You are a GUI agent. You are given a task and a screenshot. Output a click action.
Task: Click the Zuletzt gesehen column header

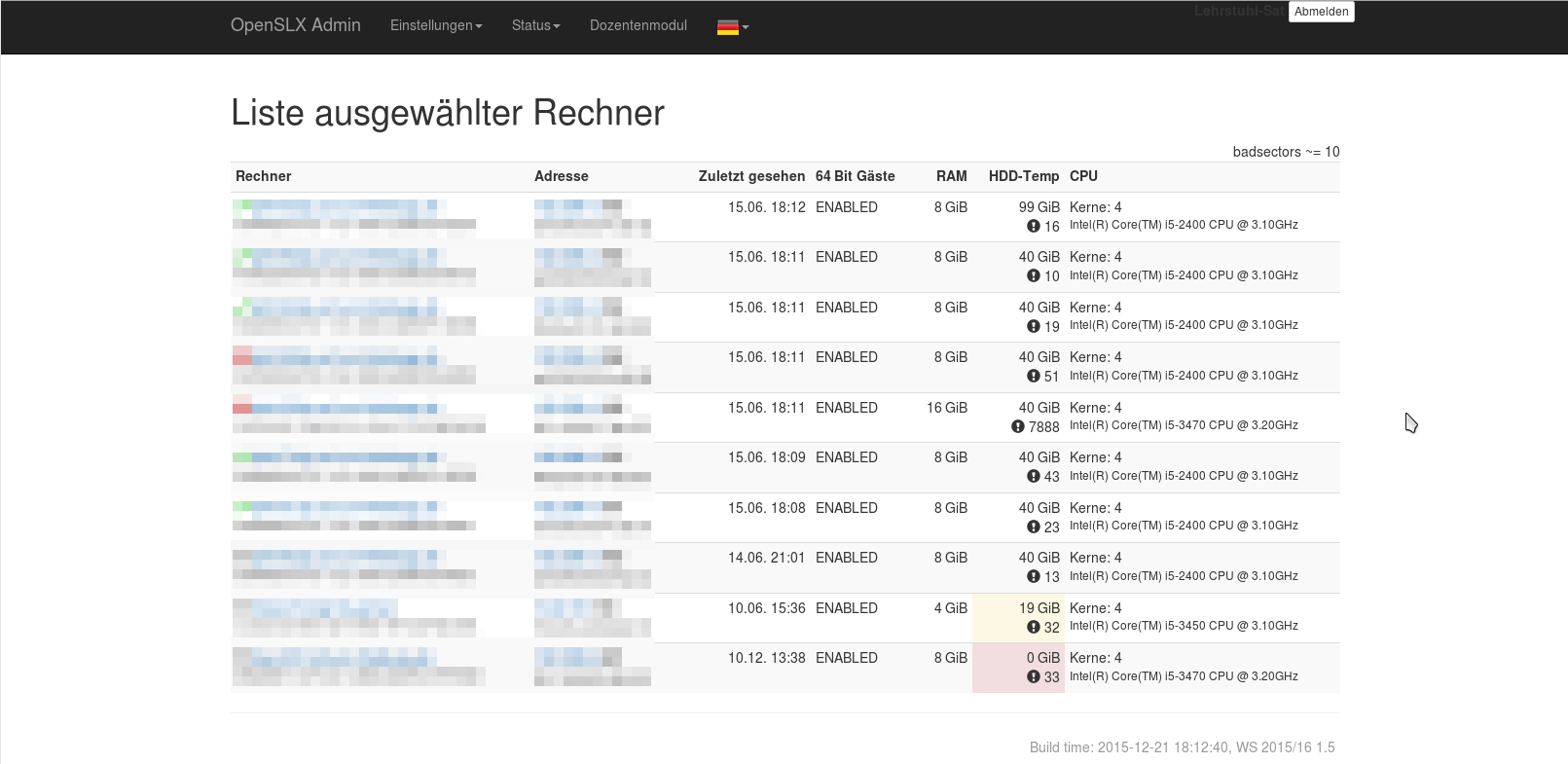(750, 176)
